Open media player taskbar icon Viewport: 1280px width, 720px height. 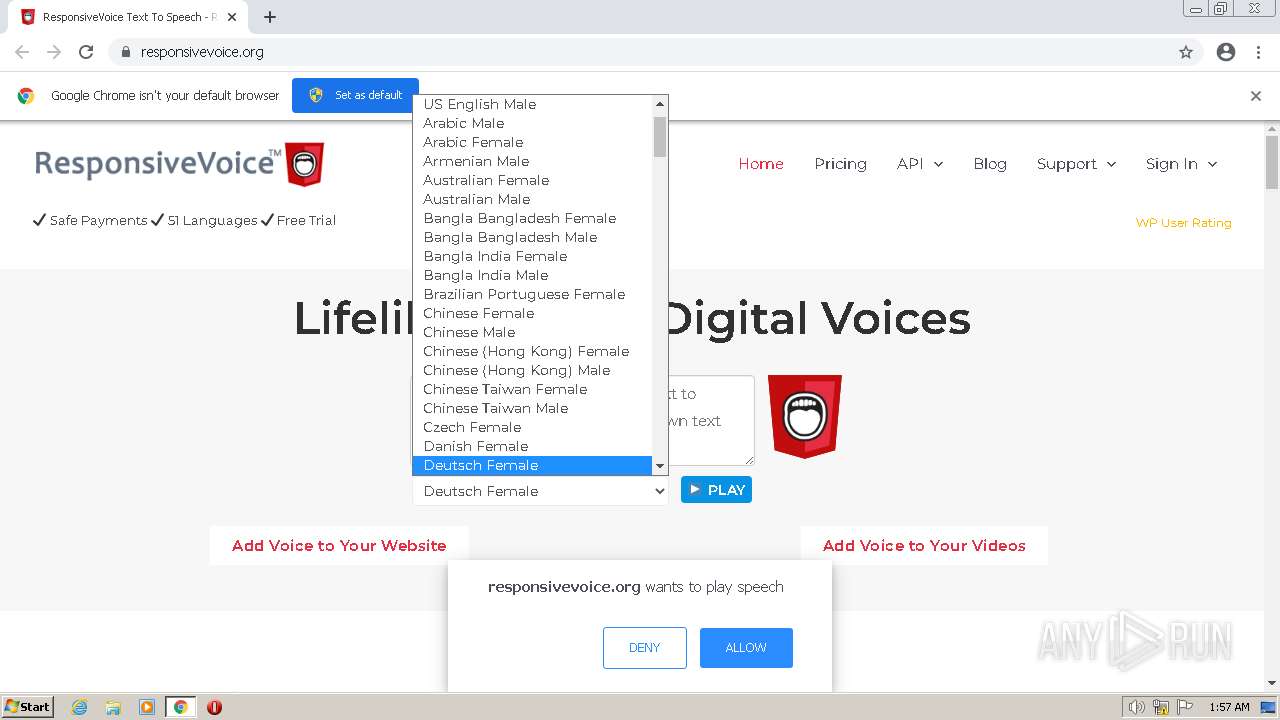coord(147,707)
